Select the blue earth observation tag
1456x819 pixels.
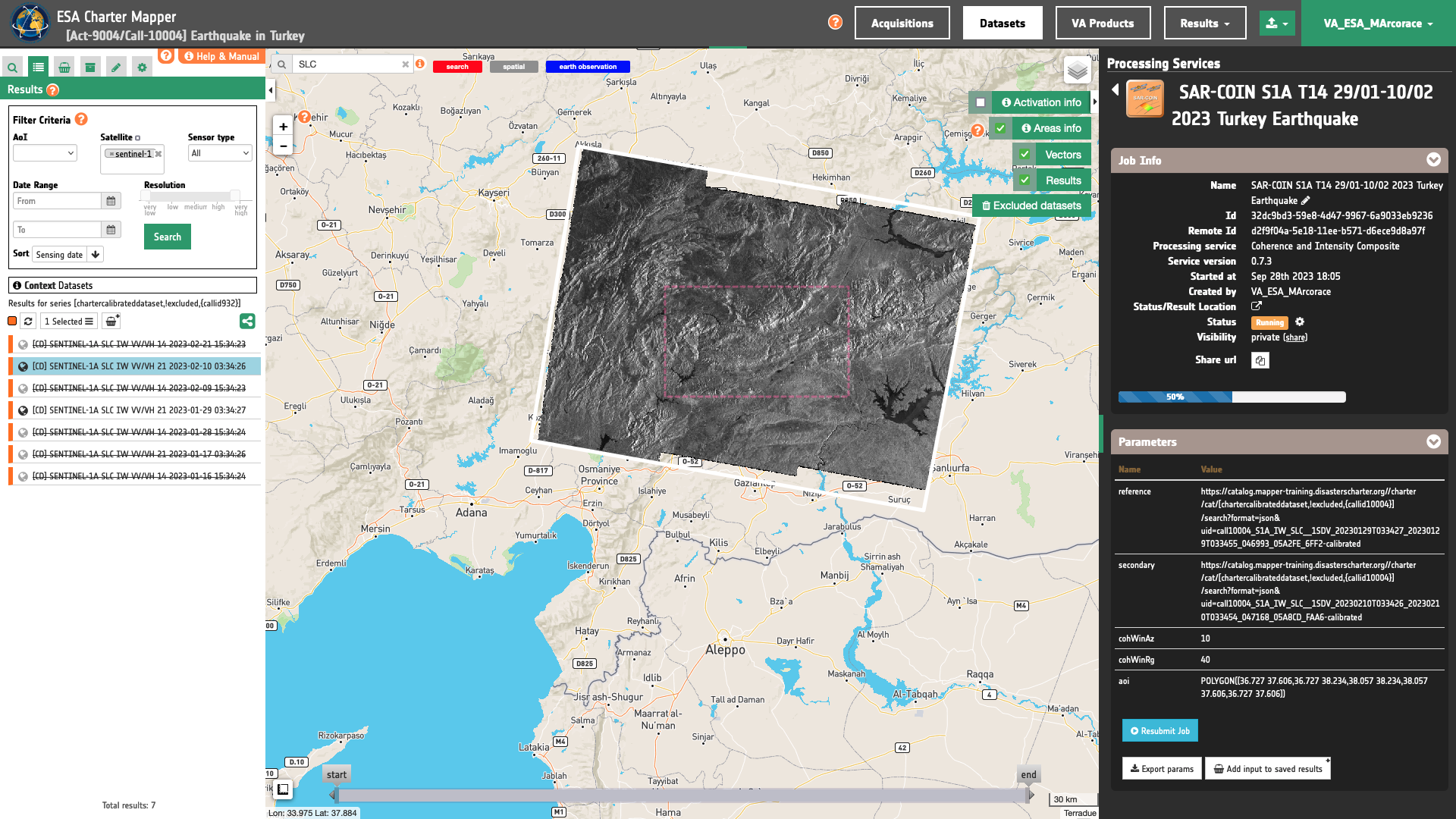(588, 67)
